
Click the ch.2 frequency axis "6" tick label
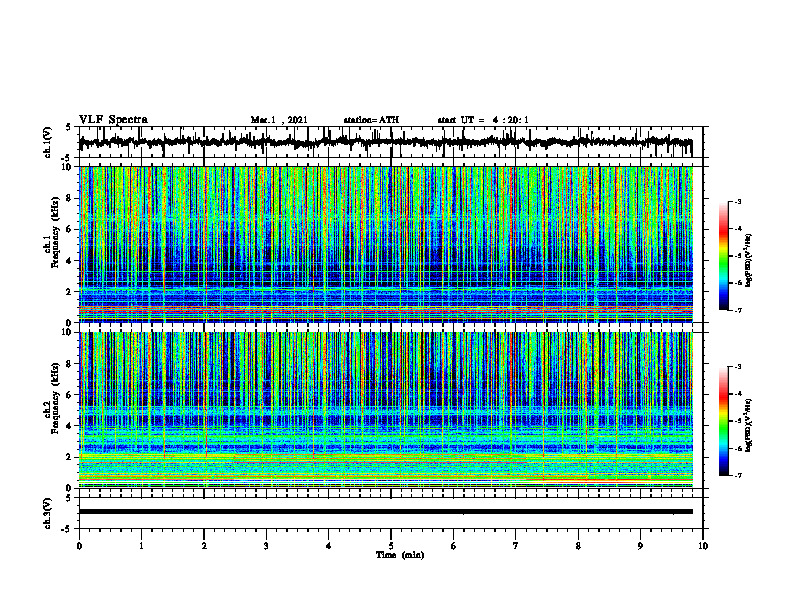(x=70, y=395)
